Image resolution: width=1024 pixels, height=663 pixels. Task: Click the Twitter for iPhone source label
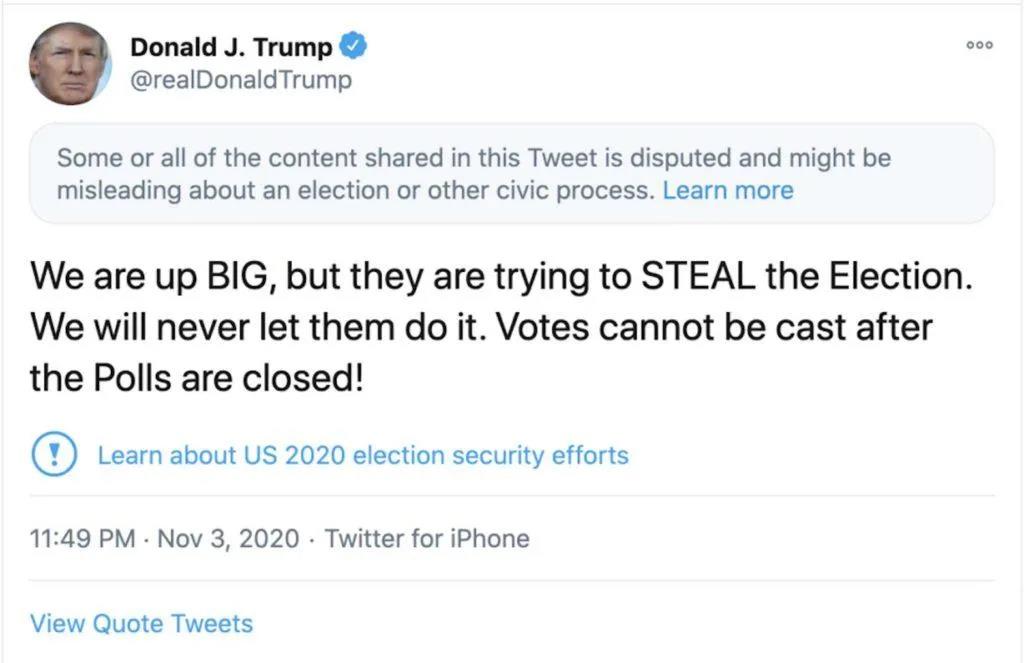pyautogui.click(x=427, y=539)
